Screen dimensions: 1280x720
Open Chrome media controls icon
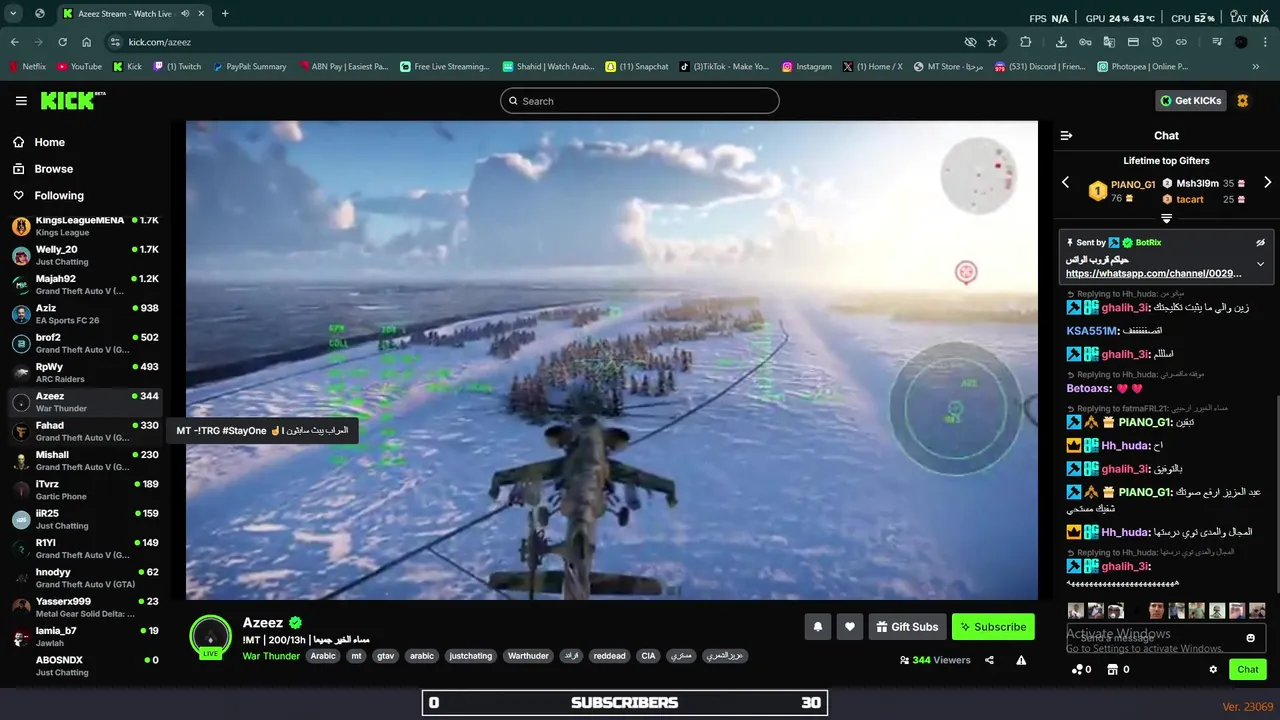tap(1217, 42)
